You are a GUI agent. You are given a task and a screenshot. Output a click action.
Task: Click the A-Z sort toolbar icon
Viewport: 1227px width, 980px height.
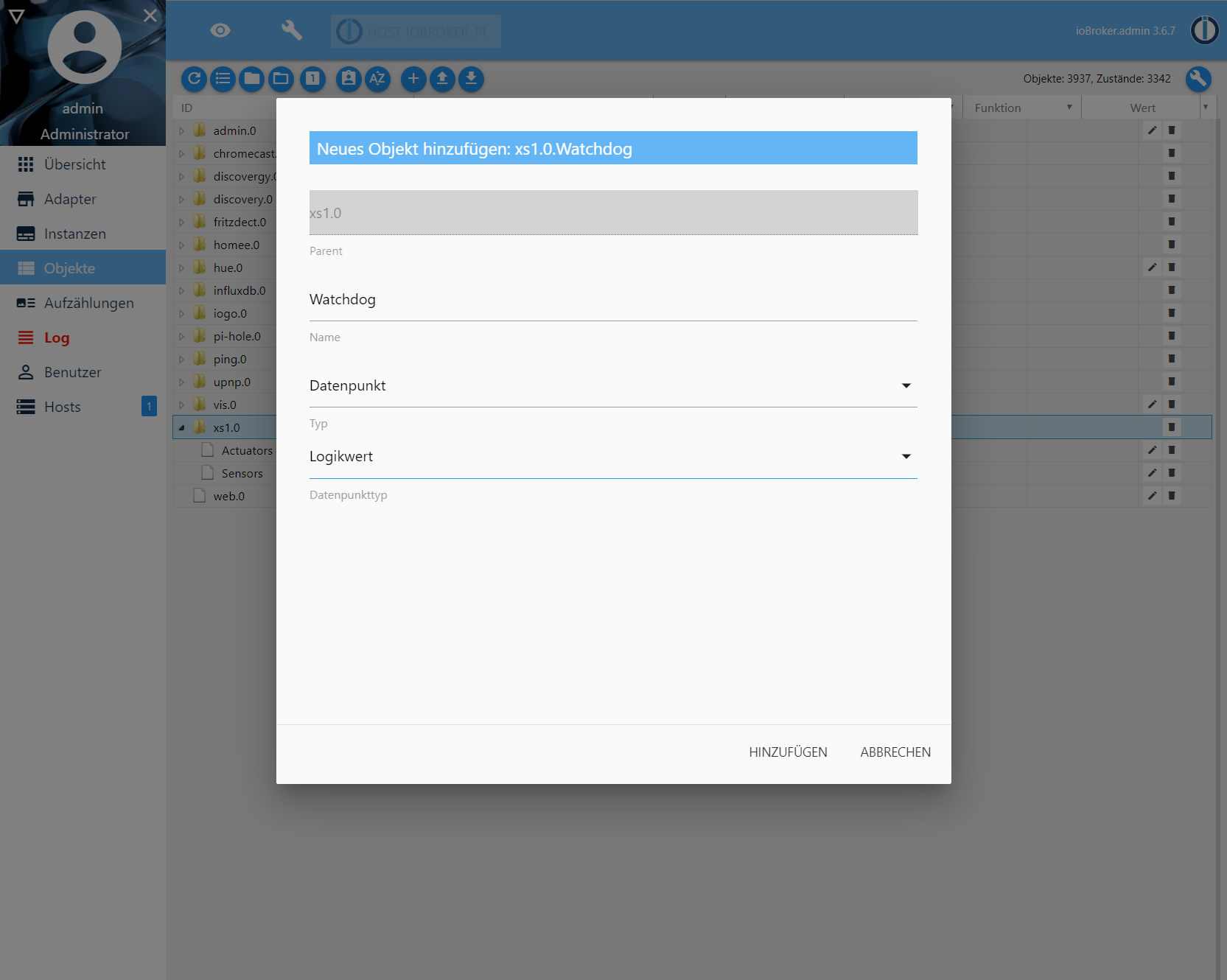click(x=378, y=79)
